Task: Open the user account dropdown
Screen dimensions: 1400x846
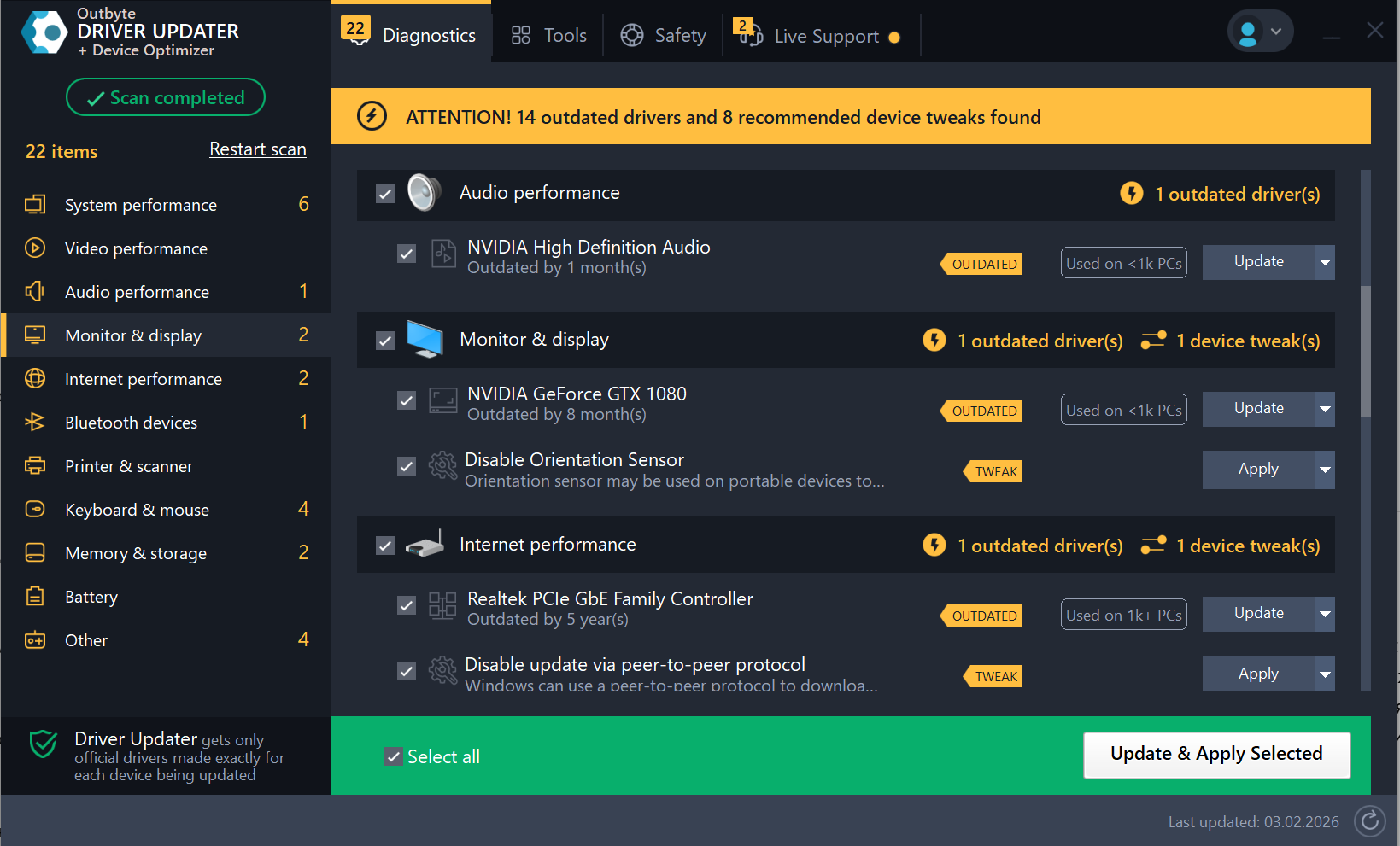Action: tap(1260, 32)
